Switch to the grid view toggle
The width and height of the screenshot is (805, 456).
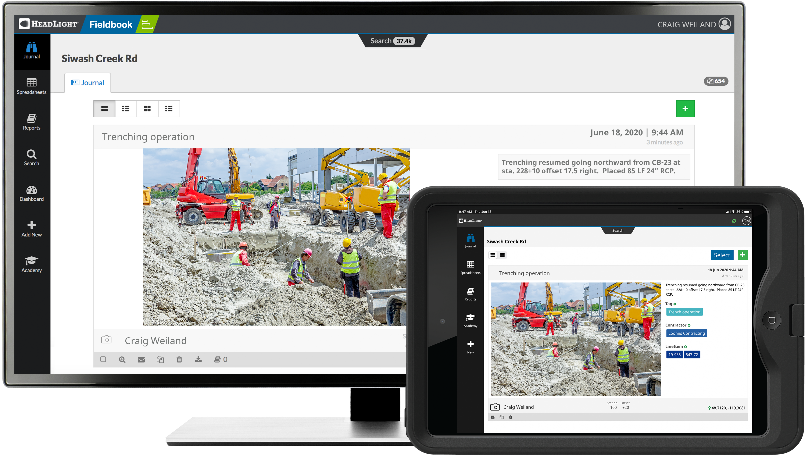pos(147,108)
